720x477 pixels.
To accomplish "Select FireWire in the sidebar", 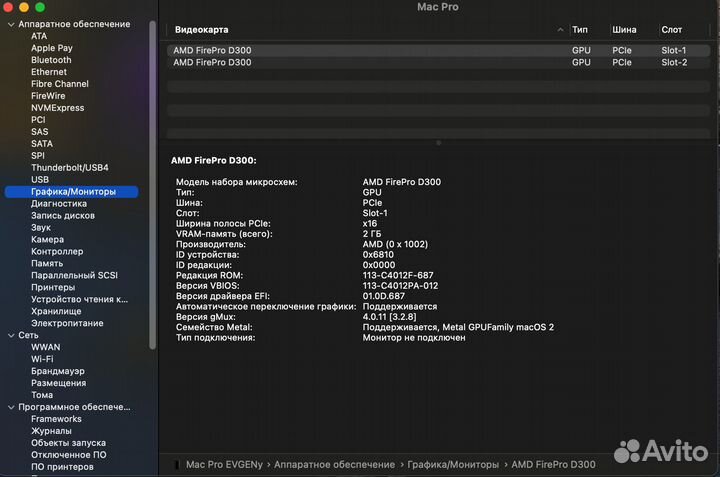I will pos(48,95).
